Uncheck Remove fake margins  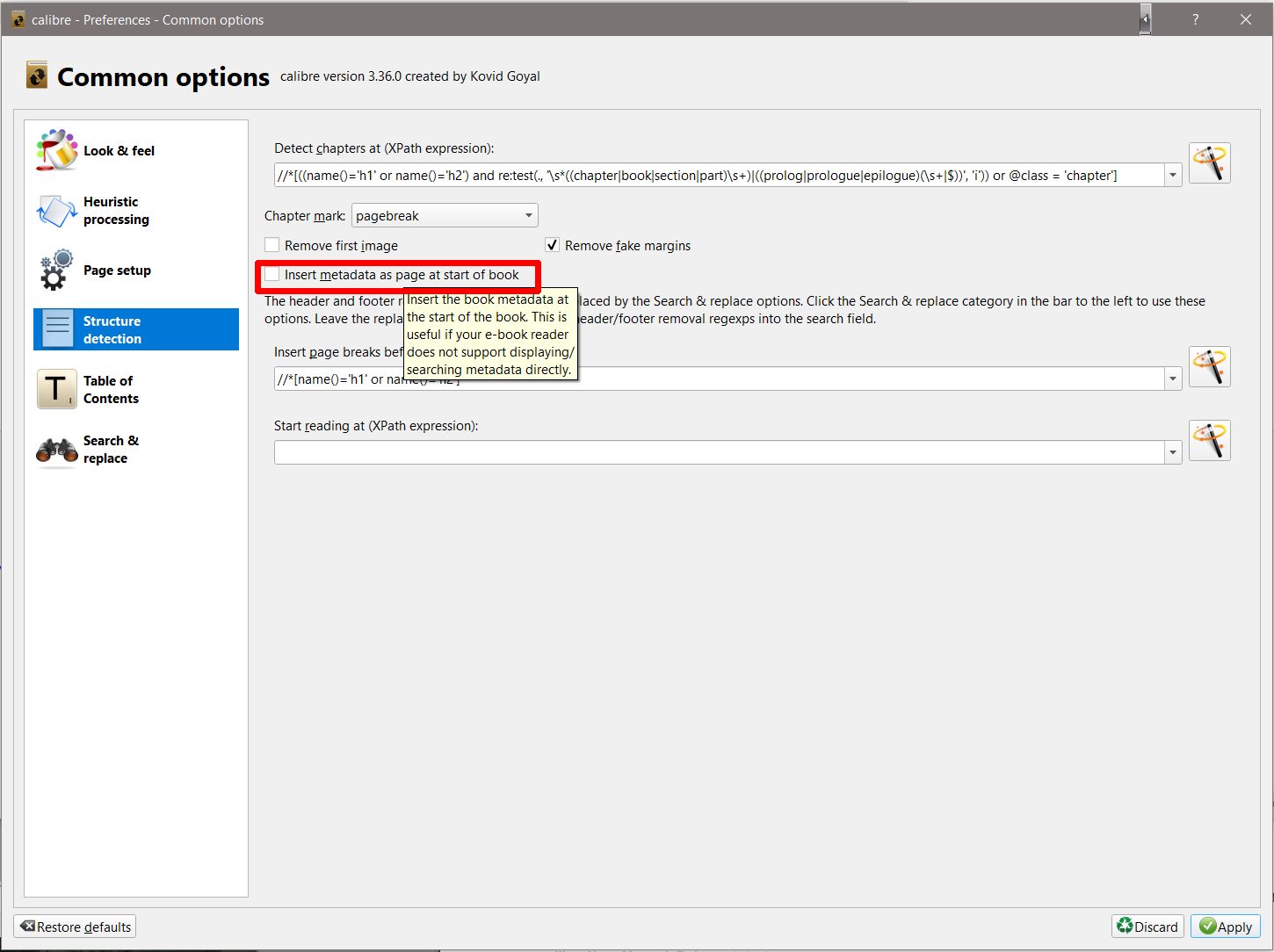point(553,246)
